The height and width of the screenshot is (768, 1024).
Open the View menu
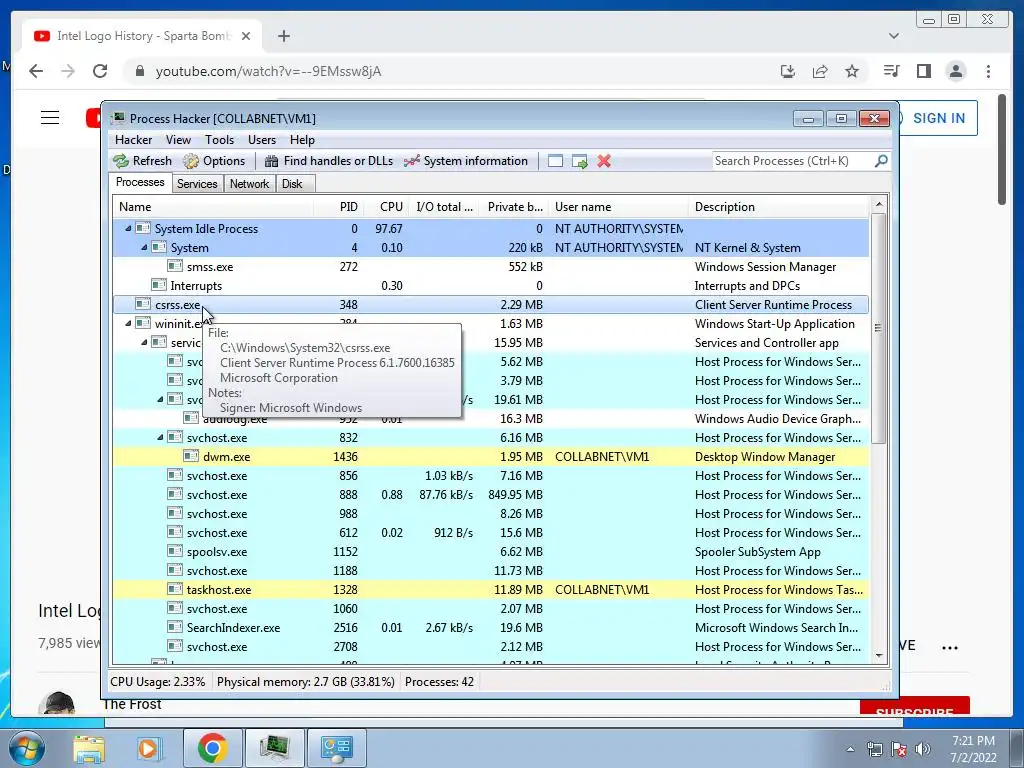[x=178, y=140]
